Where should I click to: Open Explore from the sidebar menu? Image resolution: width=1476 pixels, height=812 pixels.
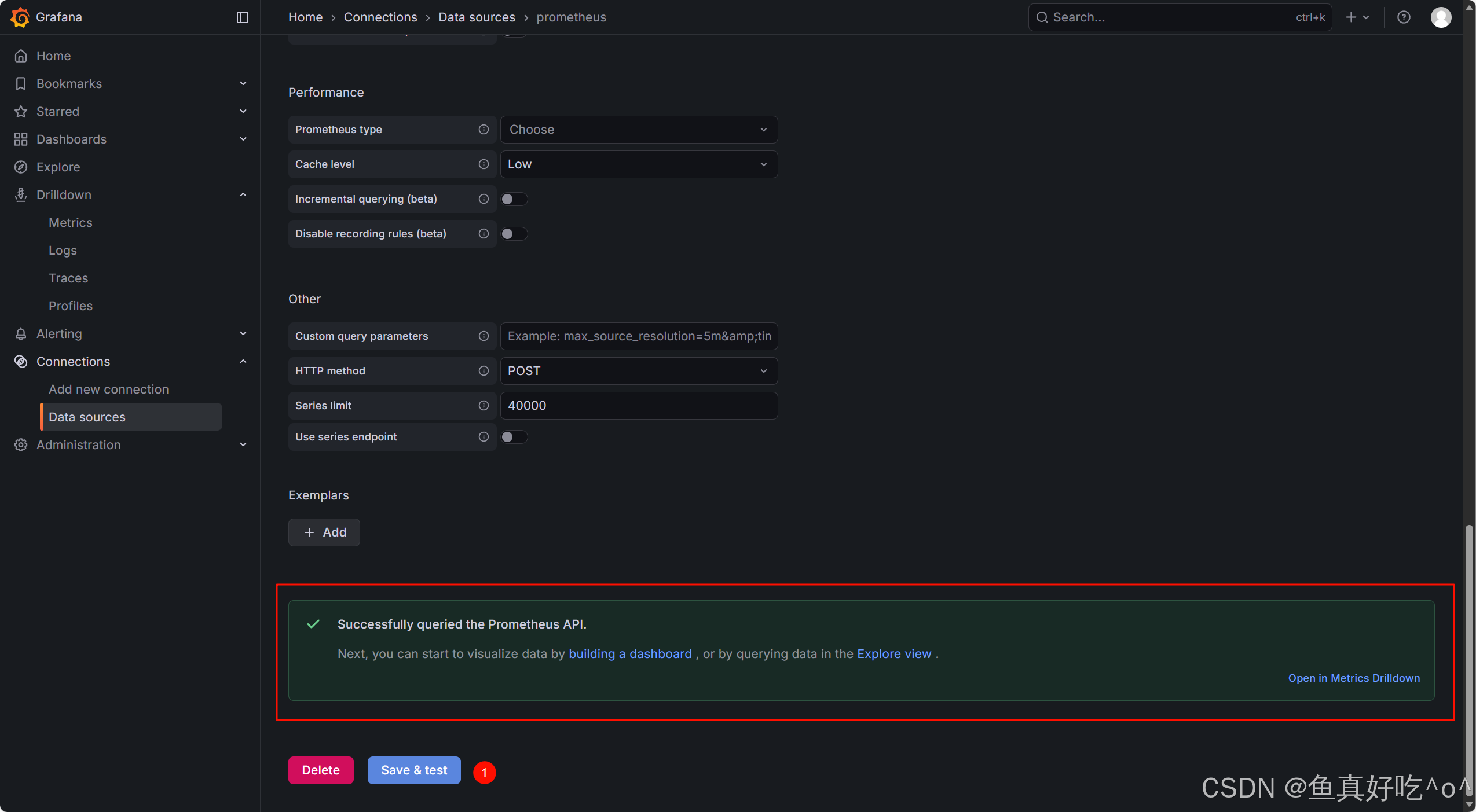tap(58, 167)
